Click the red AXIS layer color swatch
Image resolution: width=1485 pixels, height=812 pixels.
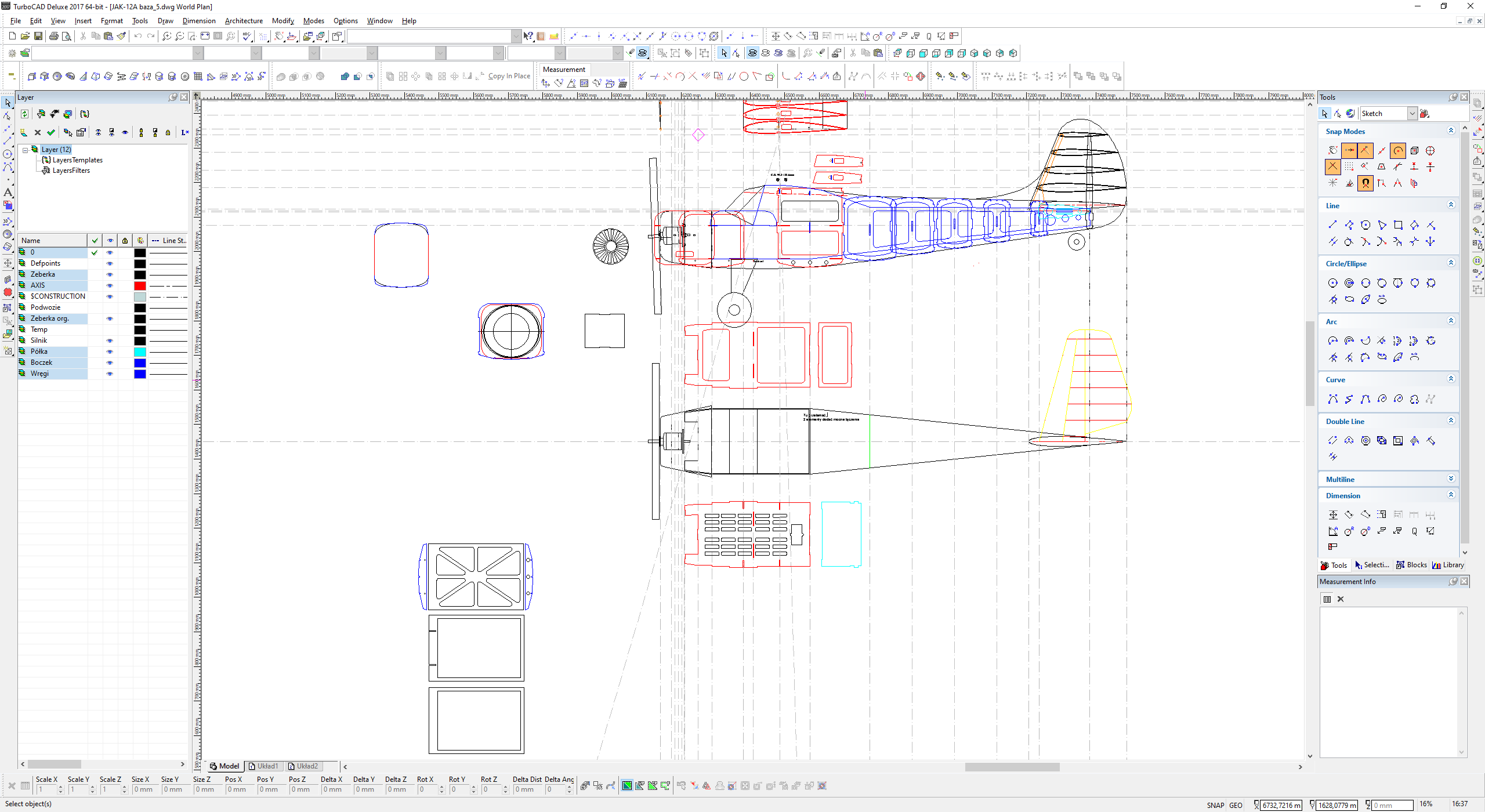pyautogui.click(x=140, y=285)
